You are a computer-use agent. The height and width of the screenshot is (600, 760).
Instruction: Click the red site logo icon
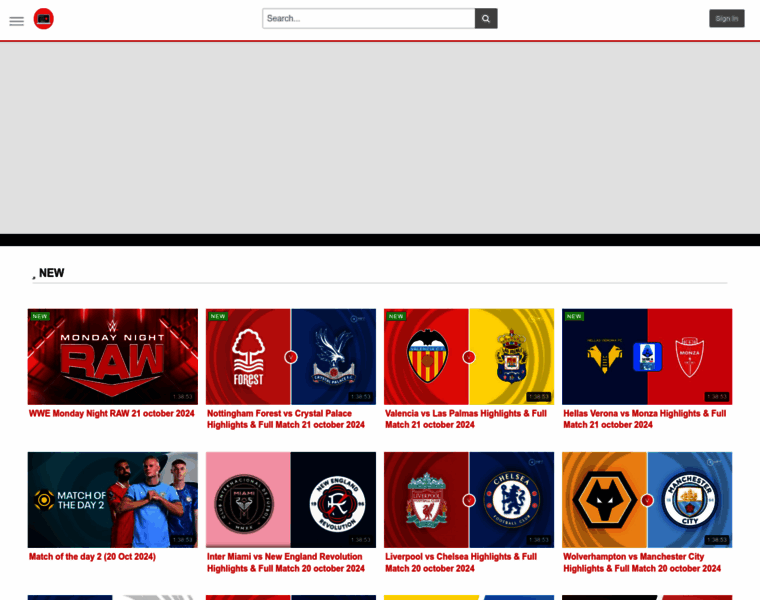(x=44, y=19)
